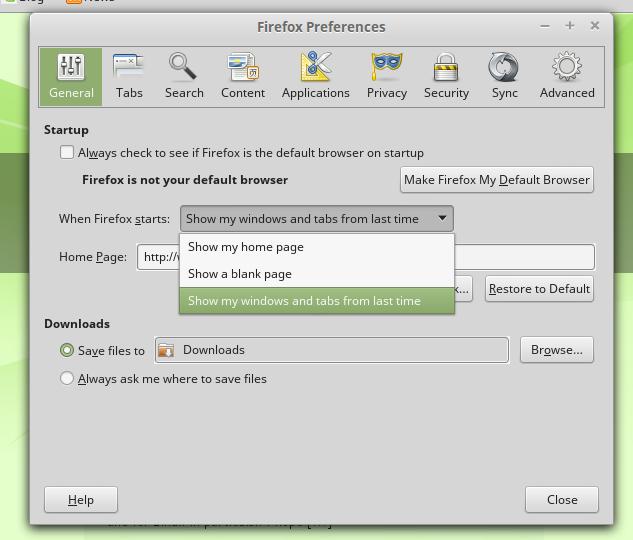The image size is (633, 540).
Task: Choose 'Always ask me where to save files'
Action: [67, 379]
